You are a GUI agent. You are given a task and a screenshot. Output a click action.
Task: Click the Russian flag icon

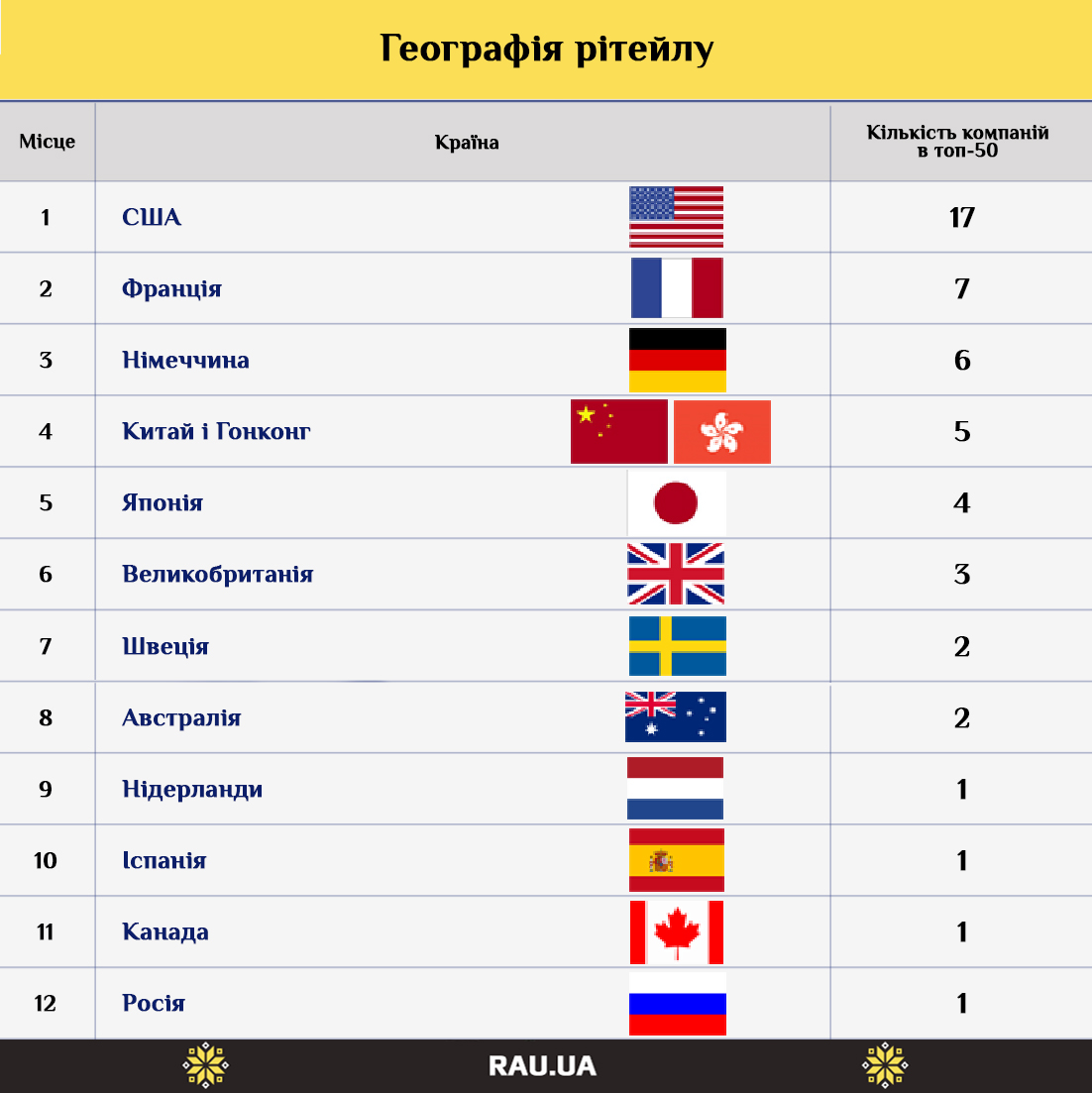[677, 1003]
